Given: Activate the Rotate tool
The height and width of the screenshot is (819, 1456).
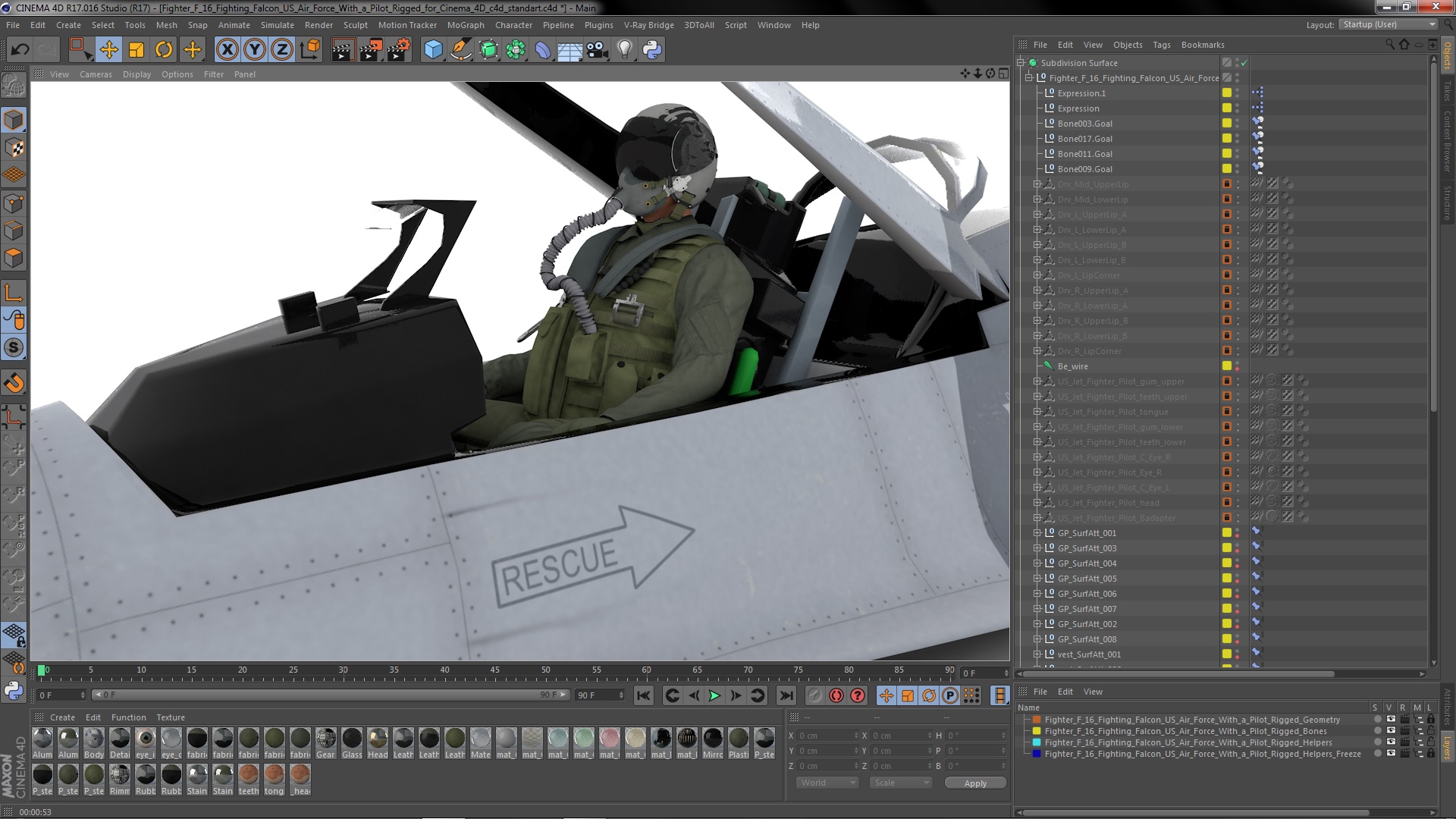Looking at the screenshot, I should click(164, 50).
